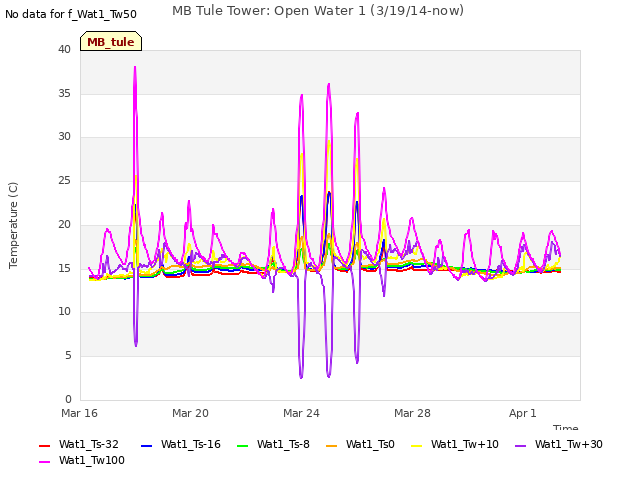
Task: Click the Temperature (C) axis label
Action: click(13, 225)
